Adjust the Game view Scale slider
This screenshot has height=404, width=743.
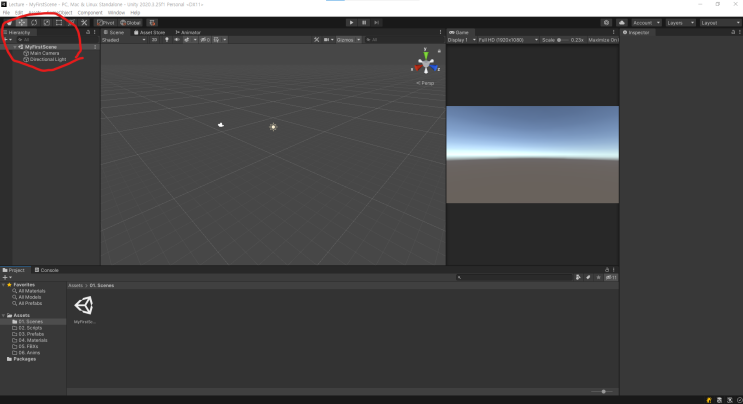click(562, 40)
